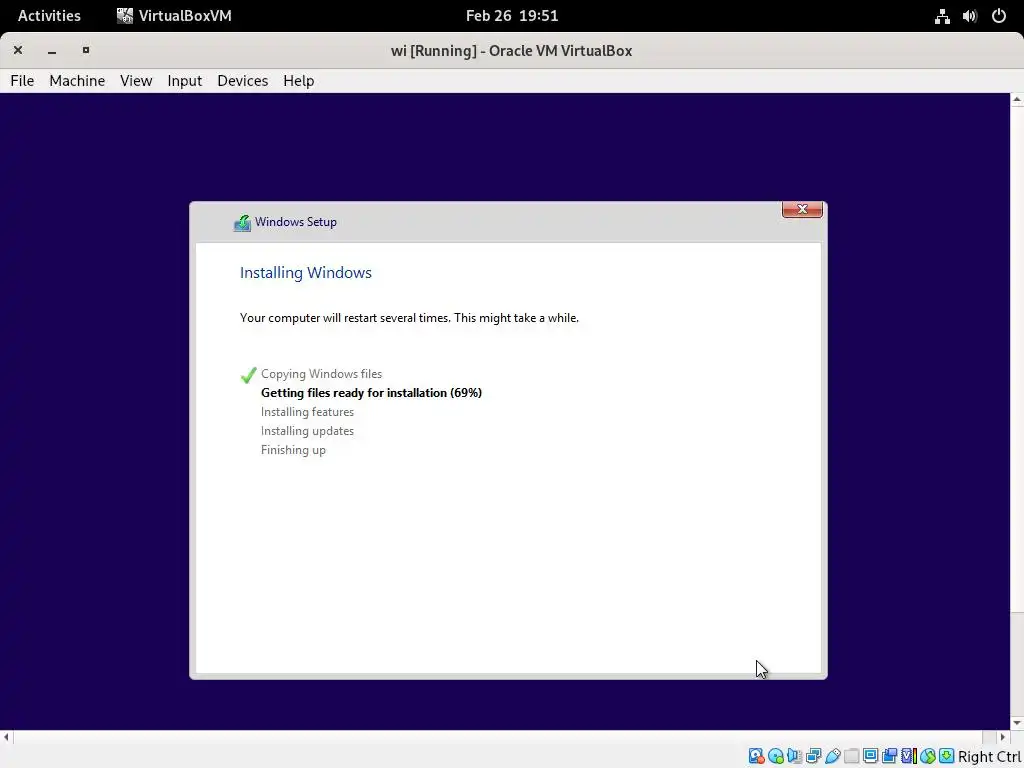1024x768 pixels.
Task: Click the optical disk status icon
Action: click(x=775, y=756)
